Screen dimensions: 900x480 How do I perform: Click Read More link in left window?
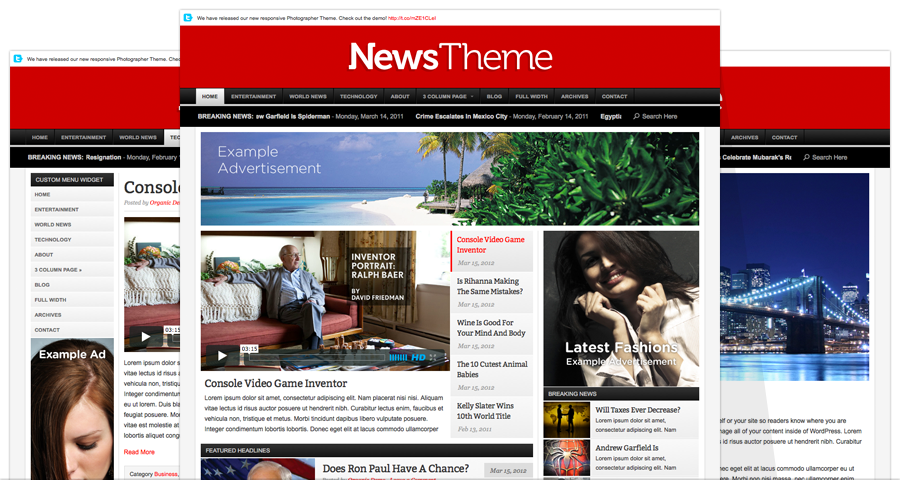tap(139, 452)
